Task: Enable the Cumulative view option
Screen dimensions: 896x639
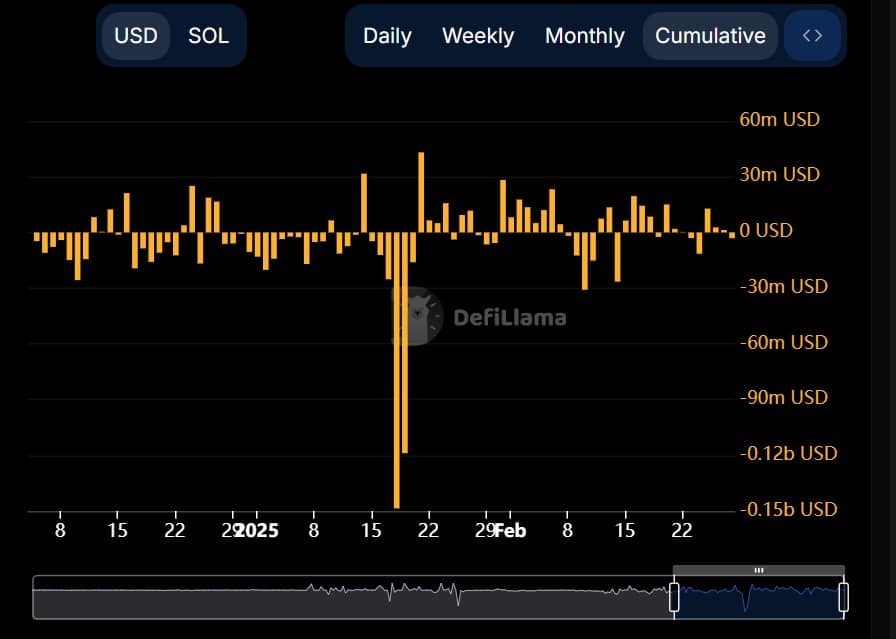Action: pyautogui.click(x=710, y=36)
